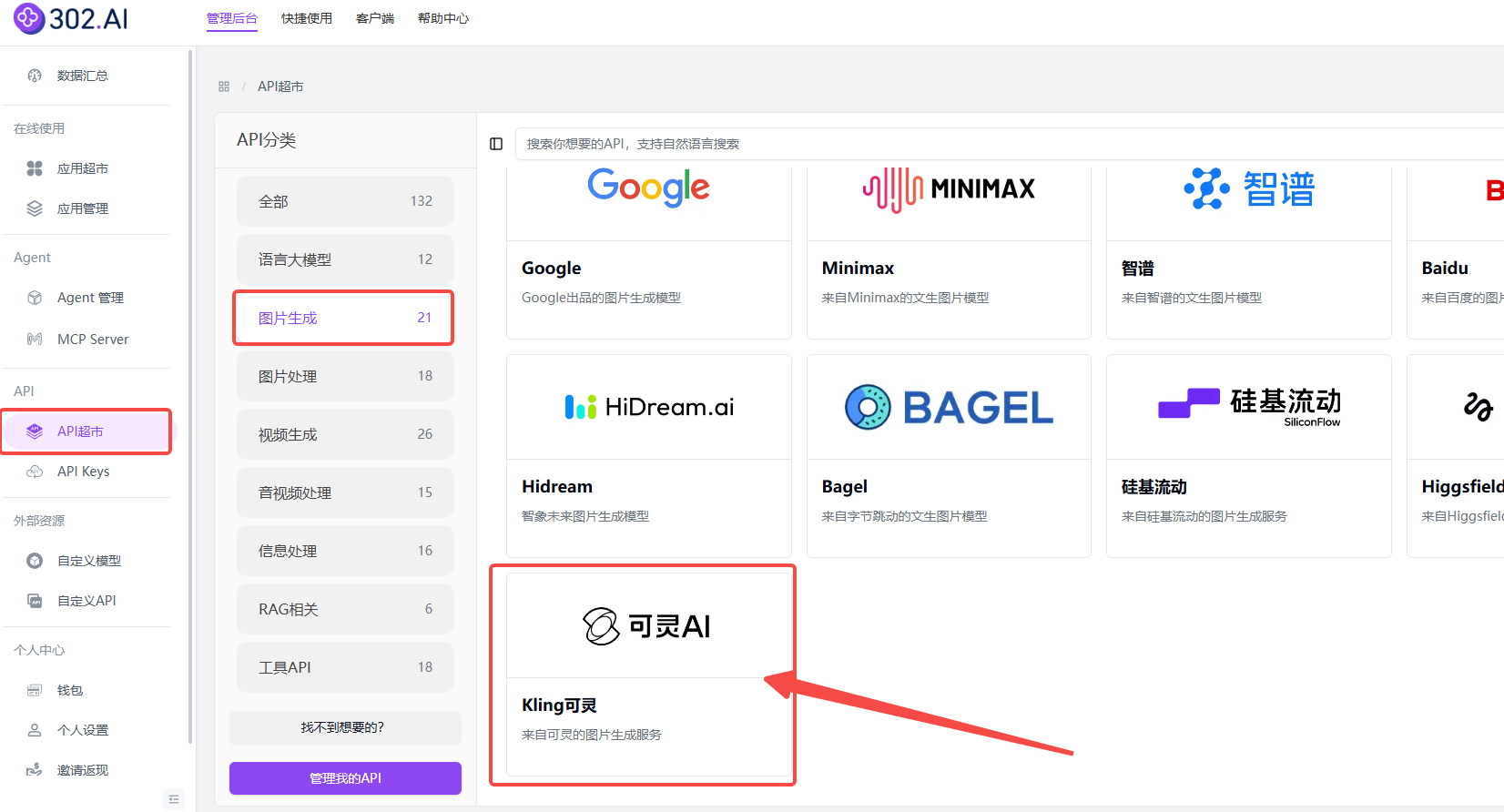
Task: Open the Higgsfield API card
Action: point(1457,456)
